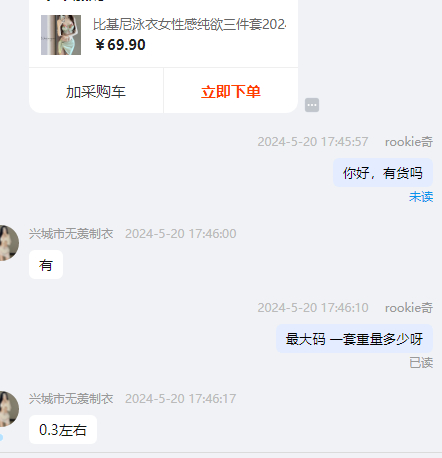Select the 0.3左右 message bubble
The height and width of the screenshot is (458, 442).
point(63,429)
